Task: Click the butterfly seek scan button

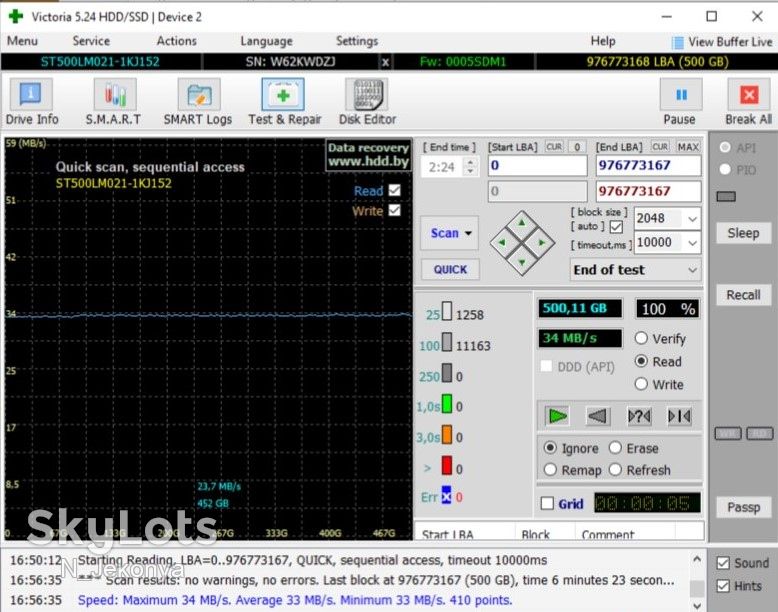Action: coord(679,416)
